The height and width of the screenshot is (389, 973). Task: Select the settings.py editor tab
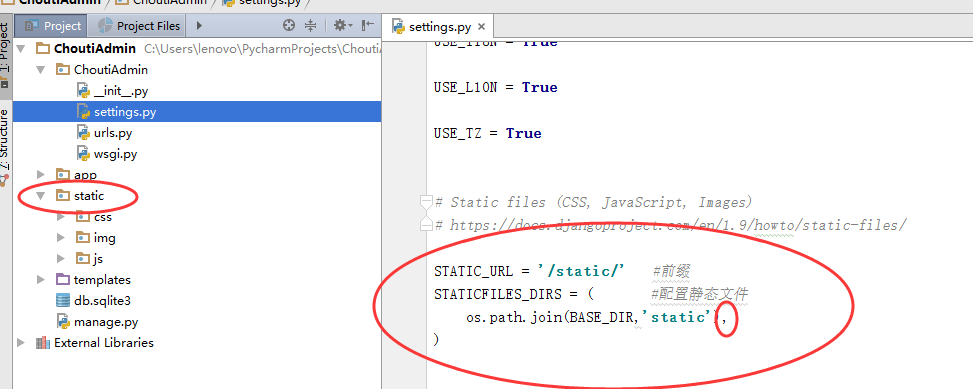[x=439, y=27]
